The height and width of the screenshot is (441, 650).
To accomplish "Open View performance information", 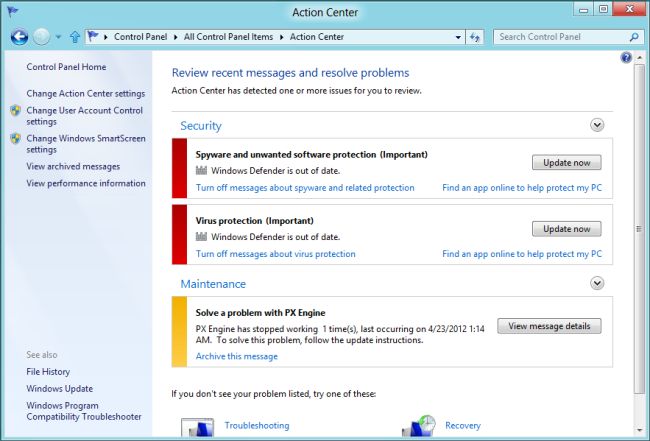I will (86, 183).
